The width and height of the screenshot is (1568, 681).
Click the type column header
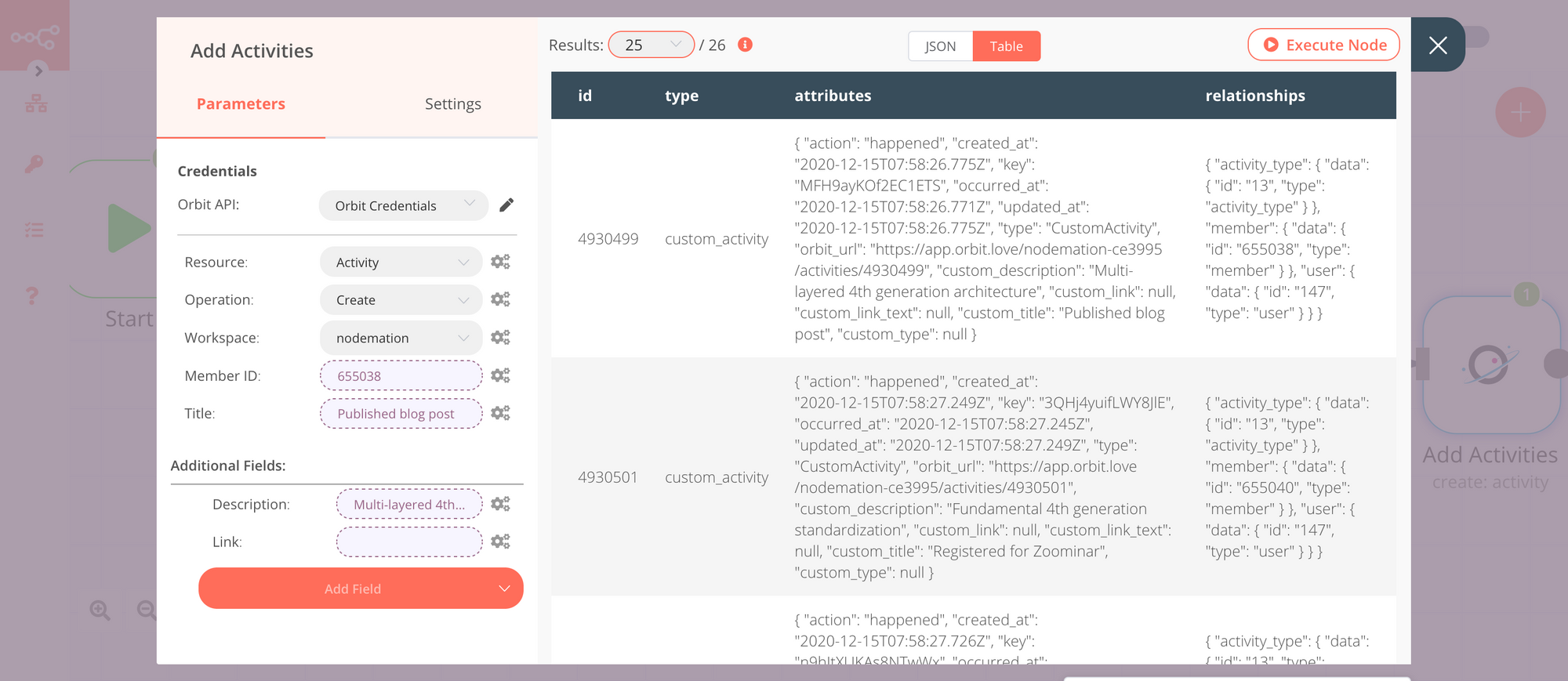pos(681,96)
